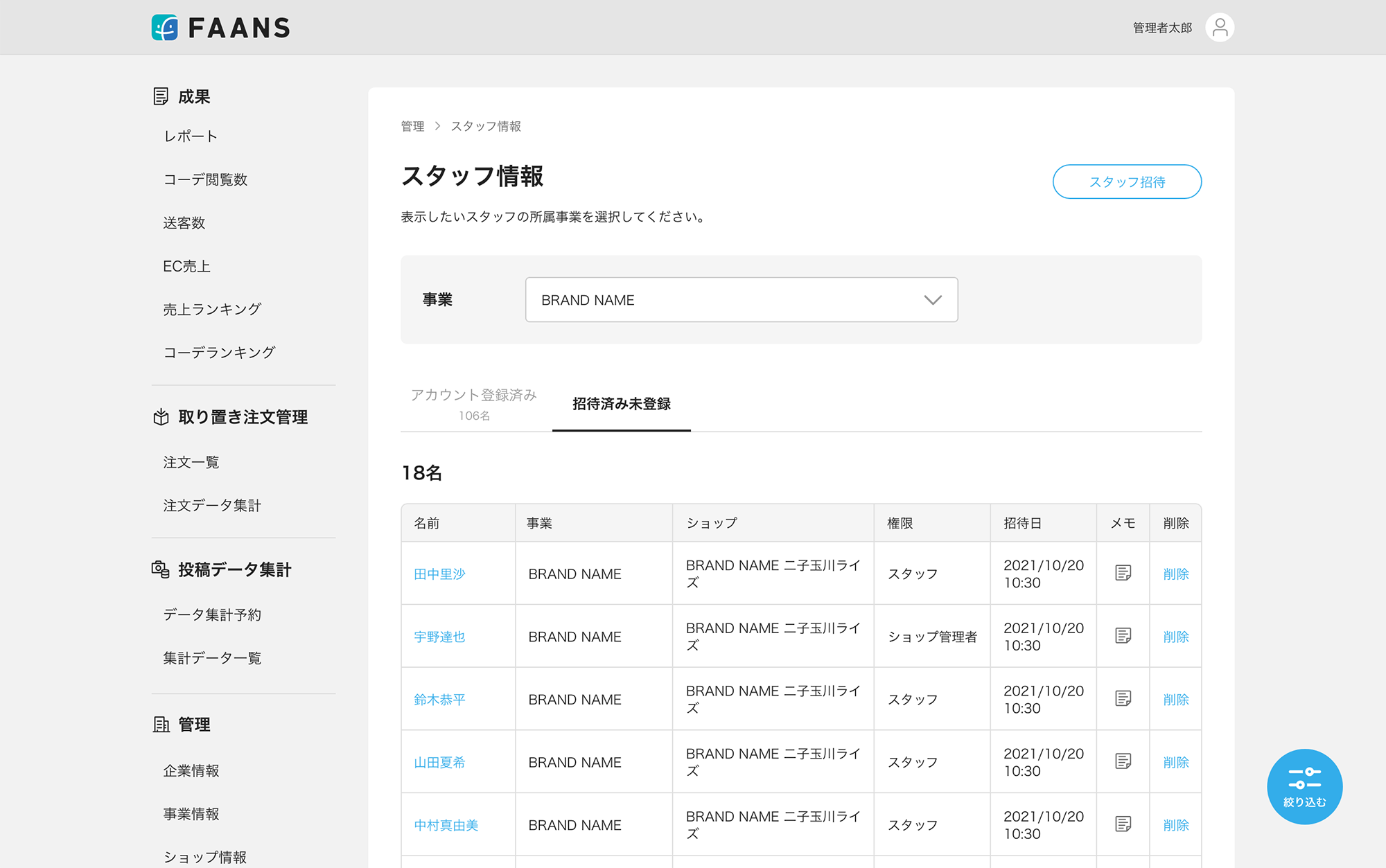Go to 管理 breadcrumb link

[412, 126]
